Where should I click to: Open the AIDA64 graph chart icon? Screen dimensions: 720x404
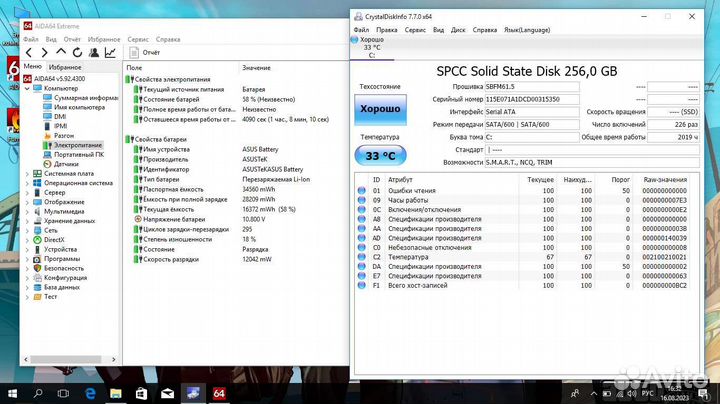[110, 52]
